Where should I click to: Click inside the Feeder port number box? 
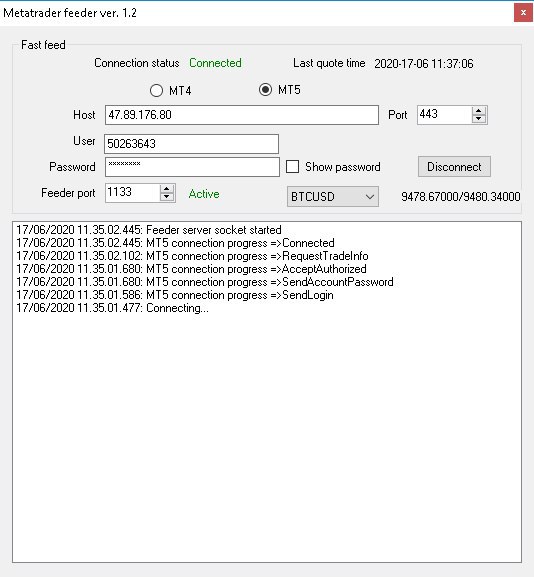[132, 192]
